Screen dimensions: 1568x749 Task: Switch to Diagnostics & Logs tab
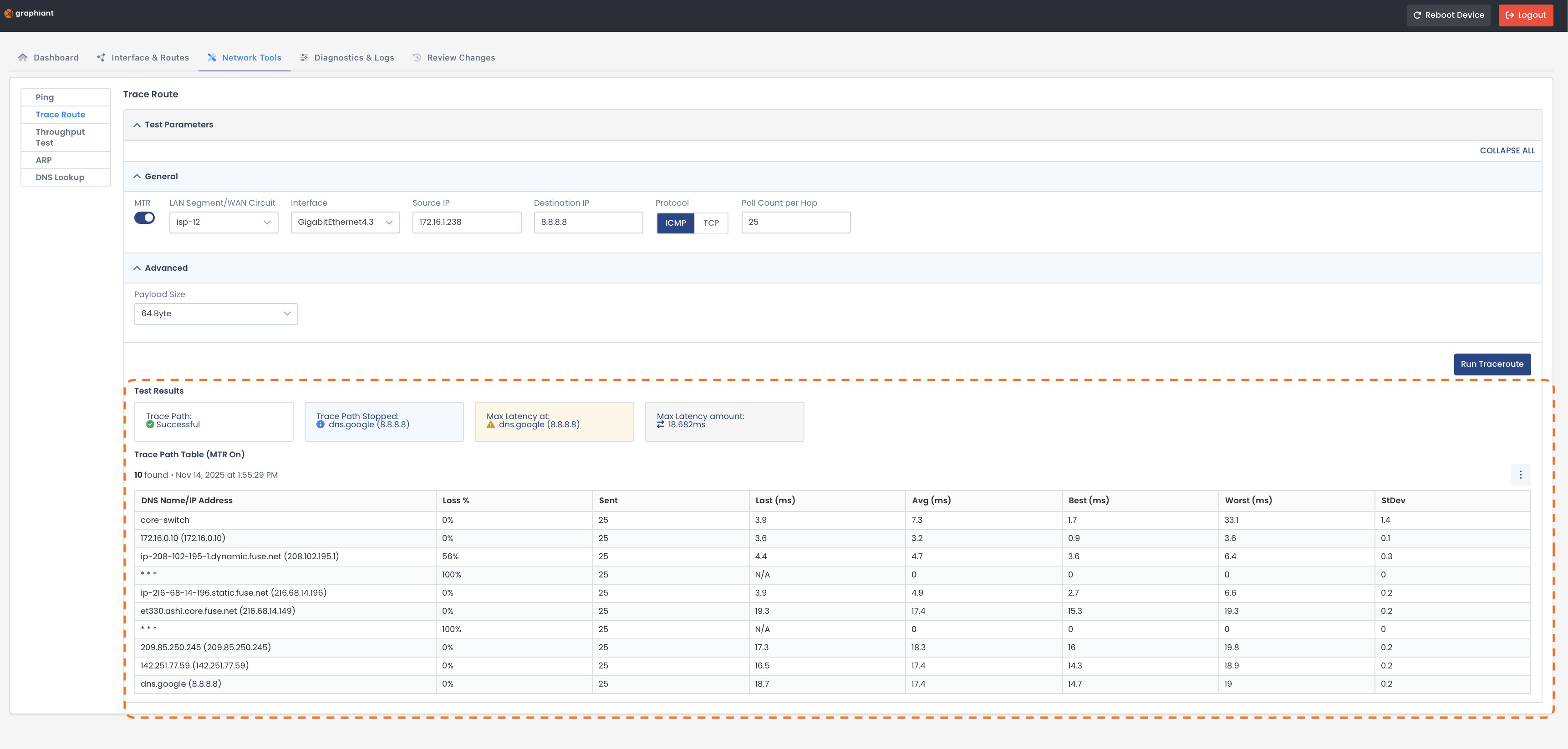point(347,57)
